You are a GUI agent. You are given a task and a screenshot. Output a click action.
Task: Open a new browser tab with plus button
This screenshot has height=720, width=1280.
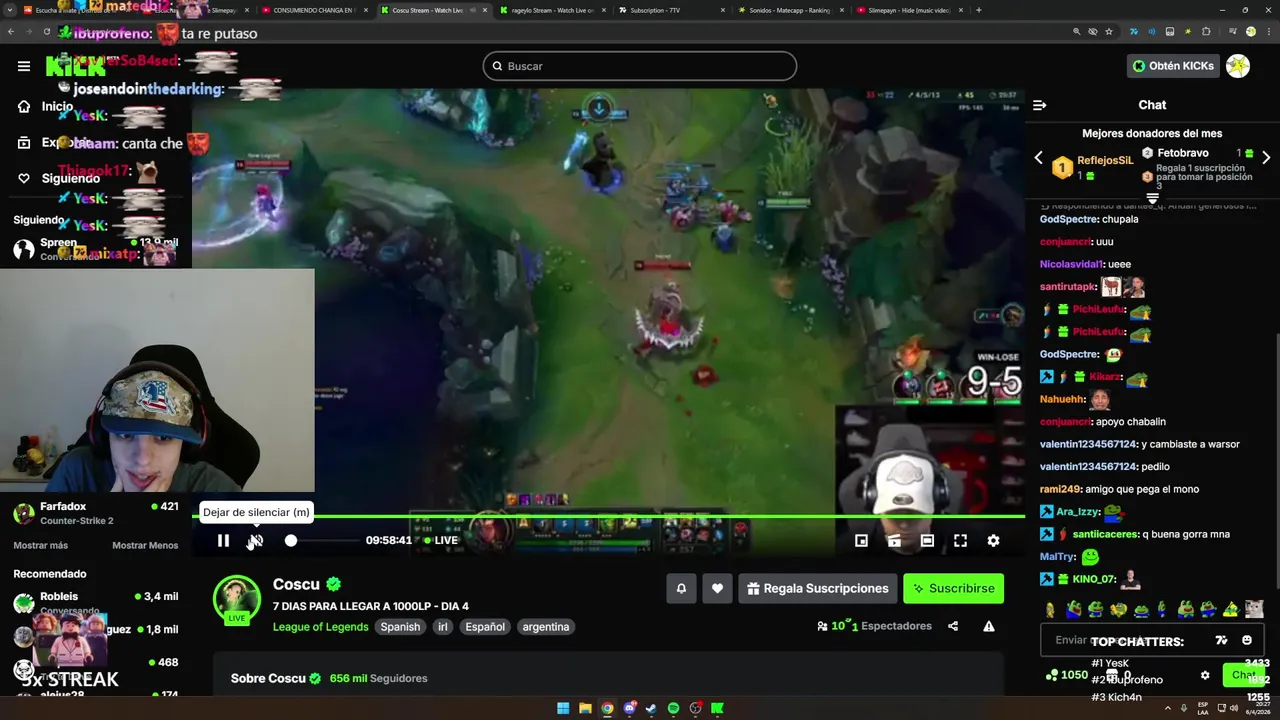(978, 10)
